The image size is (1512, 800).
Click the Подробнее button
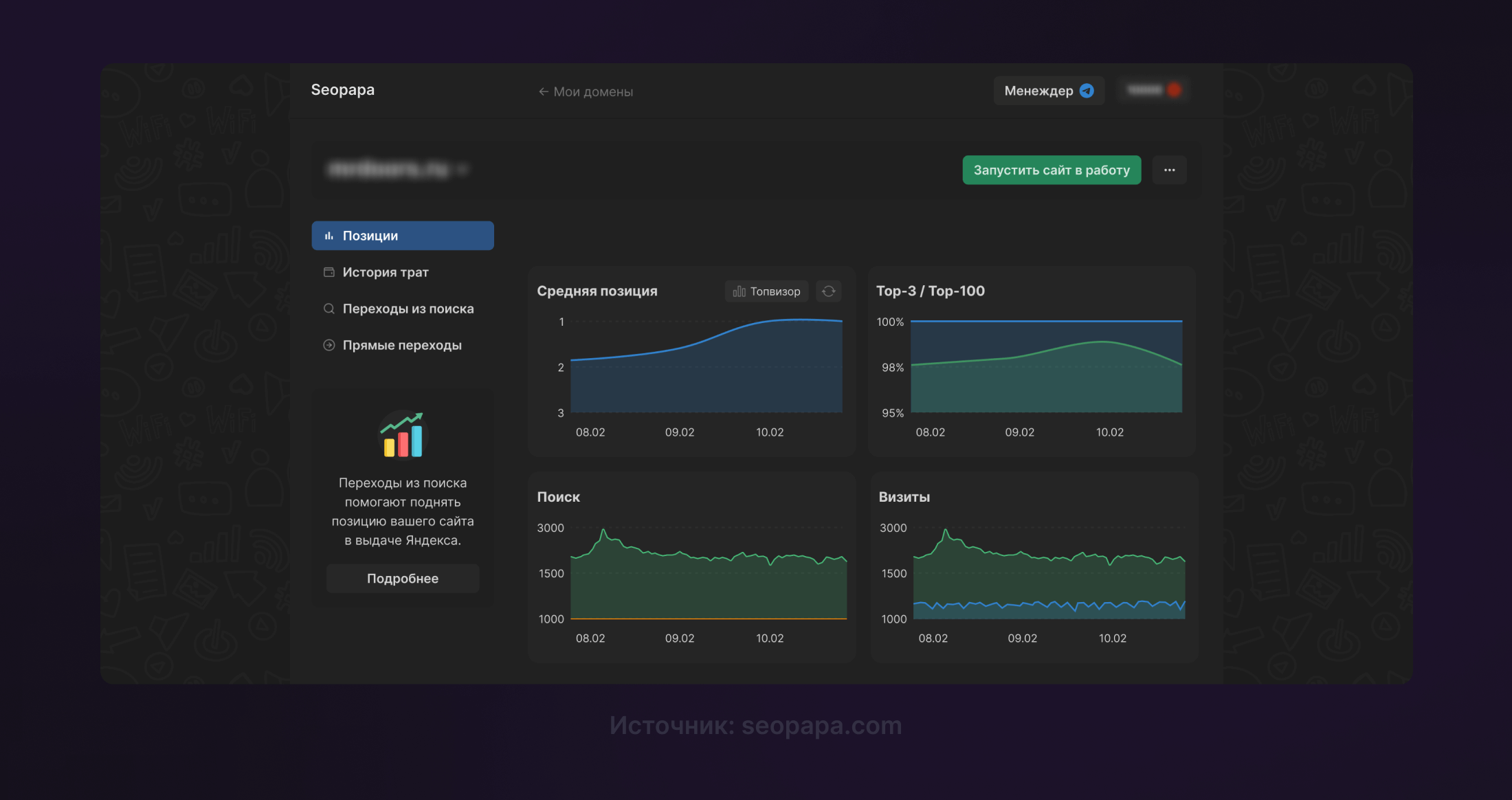[403, 579]
